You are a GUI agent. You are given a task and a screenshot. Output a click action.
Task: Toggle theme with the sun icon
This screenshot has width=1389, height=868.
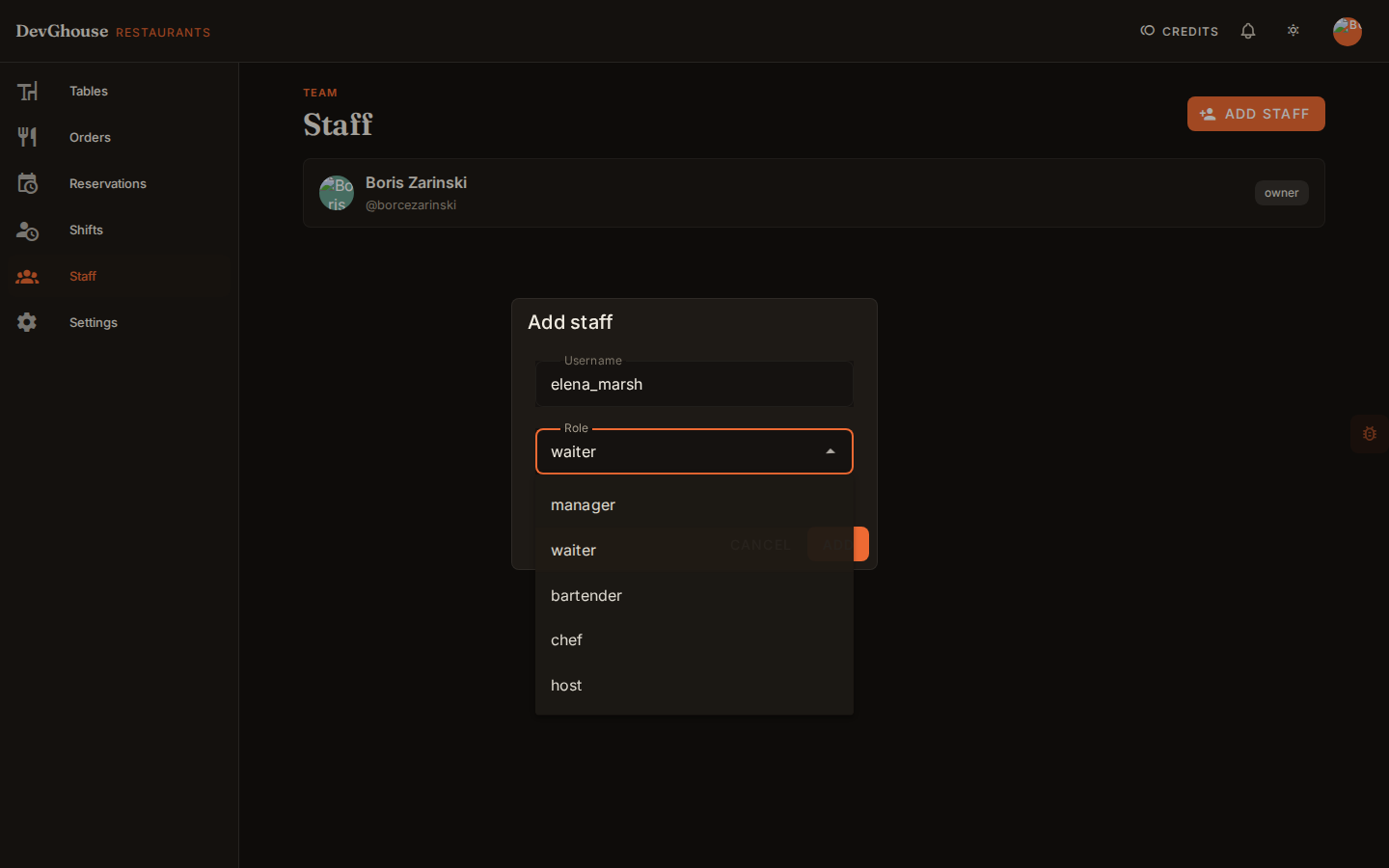click(1294, 31)
